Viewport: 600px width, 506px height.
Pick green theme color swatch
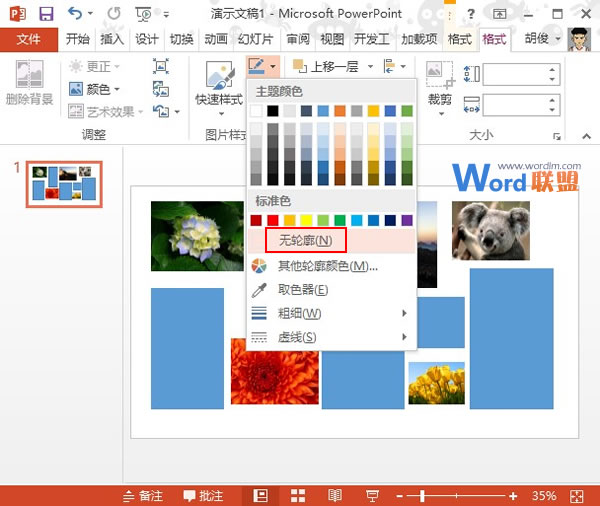(407, 111)
